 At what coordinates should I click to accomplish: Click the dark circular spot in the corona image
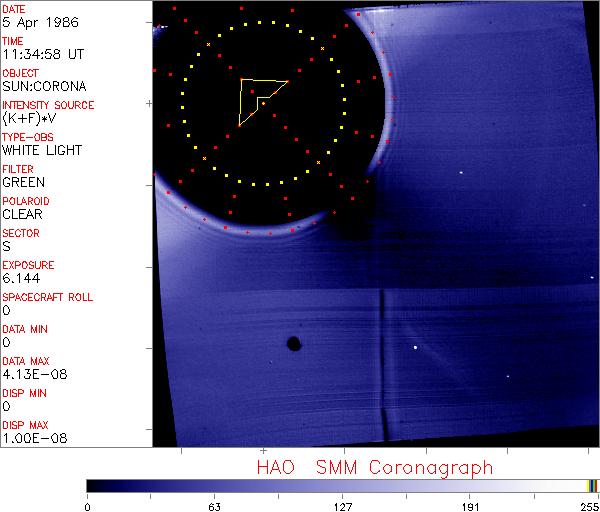(x=294, y=344)
